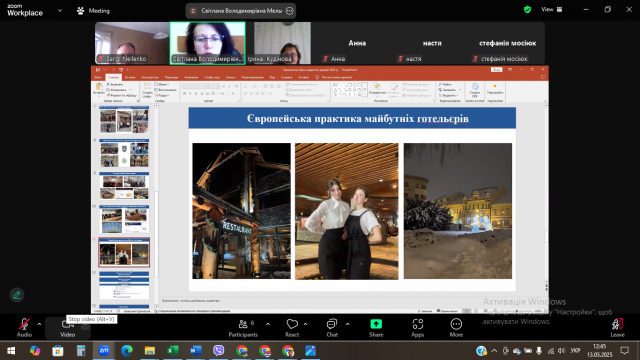Open the Zoom Workplace dropdown chevron
640x360 pixels.
click(x=60, y=11)
